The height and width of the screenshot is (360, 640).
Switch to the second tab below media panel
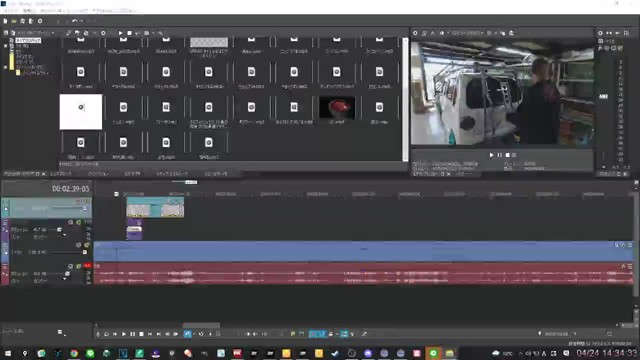tap(61, 174)
